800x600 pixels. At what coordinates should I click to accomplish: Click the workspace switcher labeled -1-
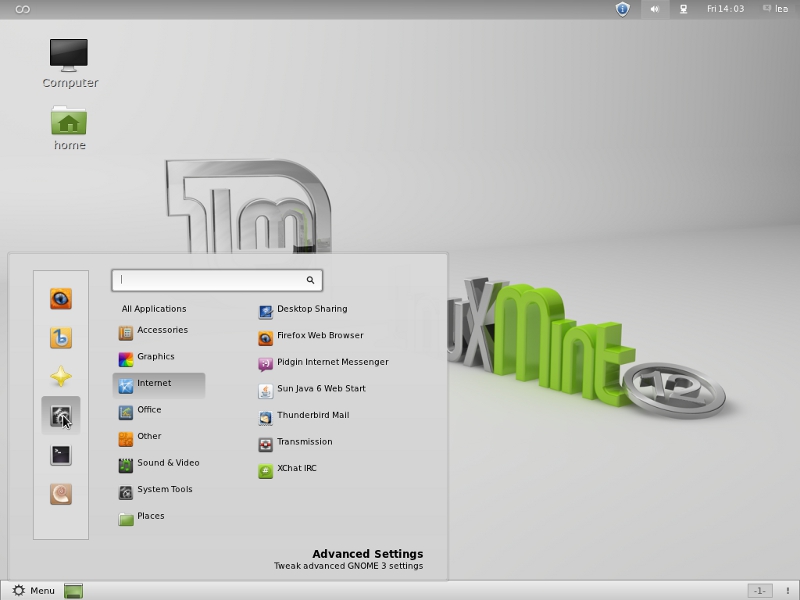[759, 590]
